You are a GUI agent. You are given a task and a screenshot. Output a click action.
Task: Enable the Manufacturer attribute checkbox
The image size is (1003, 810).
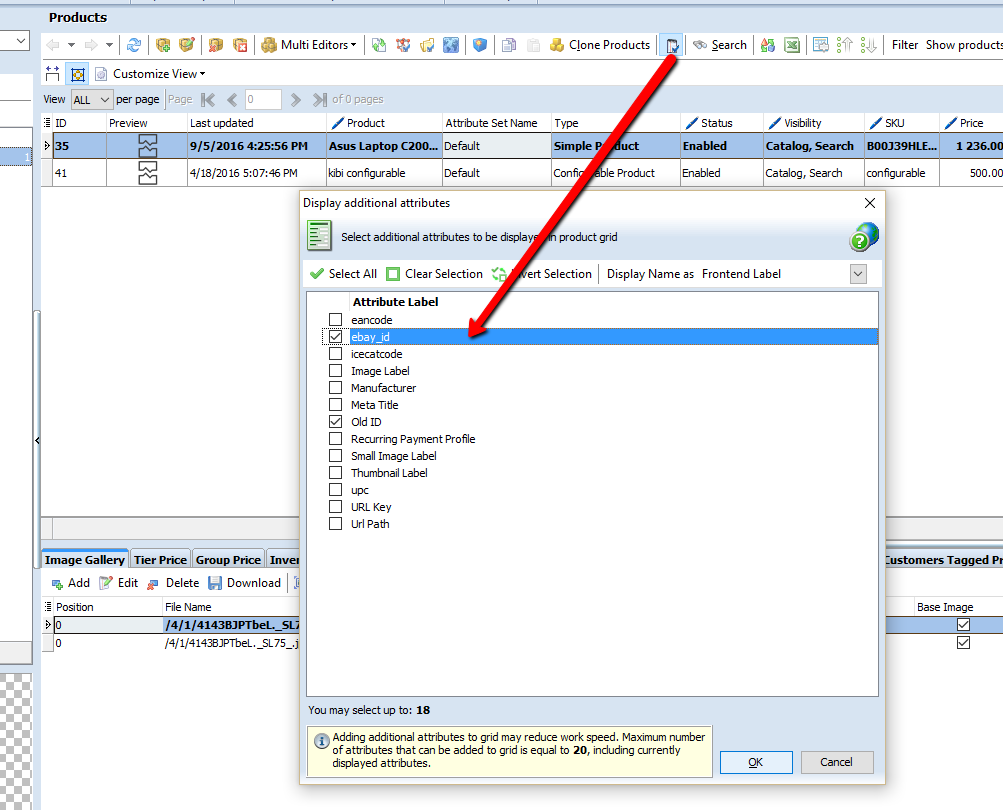click(x=336, y=388)
